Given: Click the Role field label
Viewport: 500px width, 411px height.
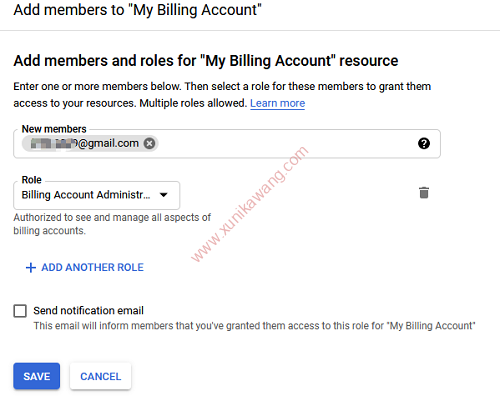Looking at the screenshot, I should click(31, 180).
